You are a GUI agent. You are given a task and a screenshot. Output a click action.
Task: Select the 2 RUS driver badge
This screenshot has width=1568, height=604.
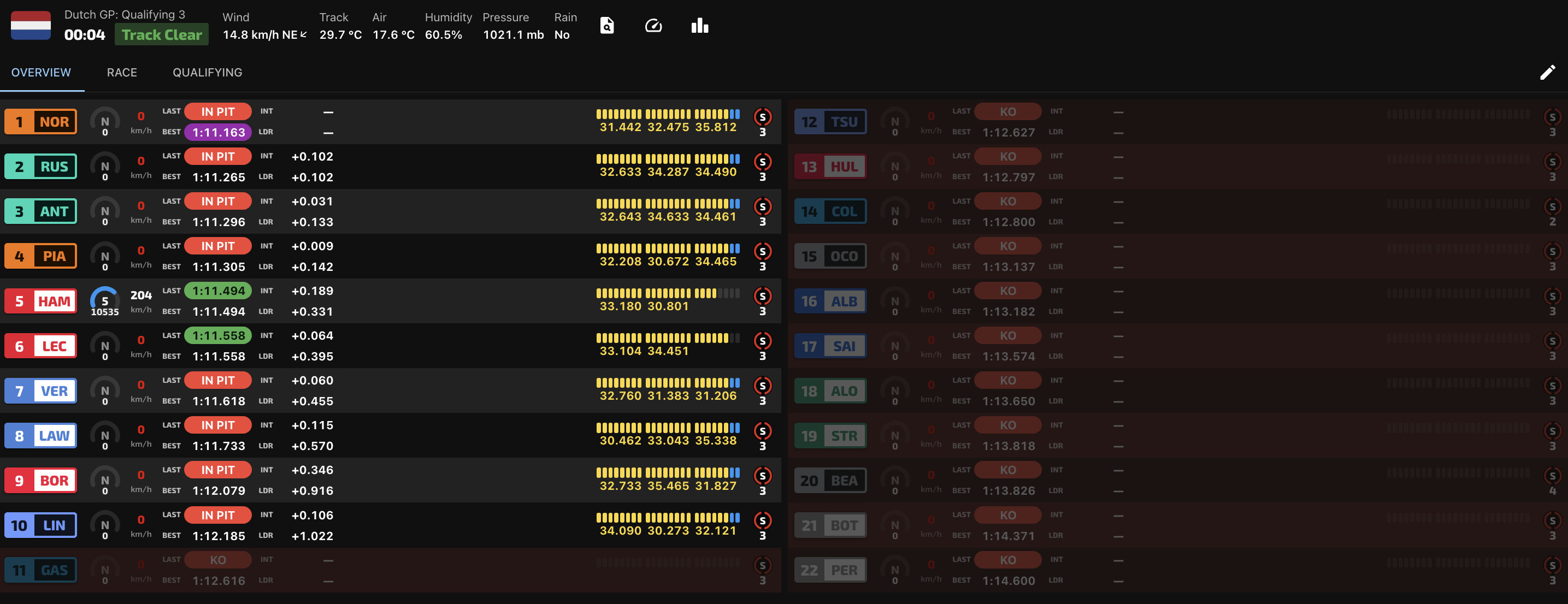[41, 167]
